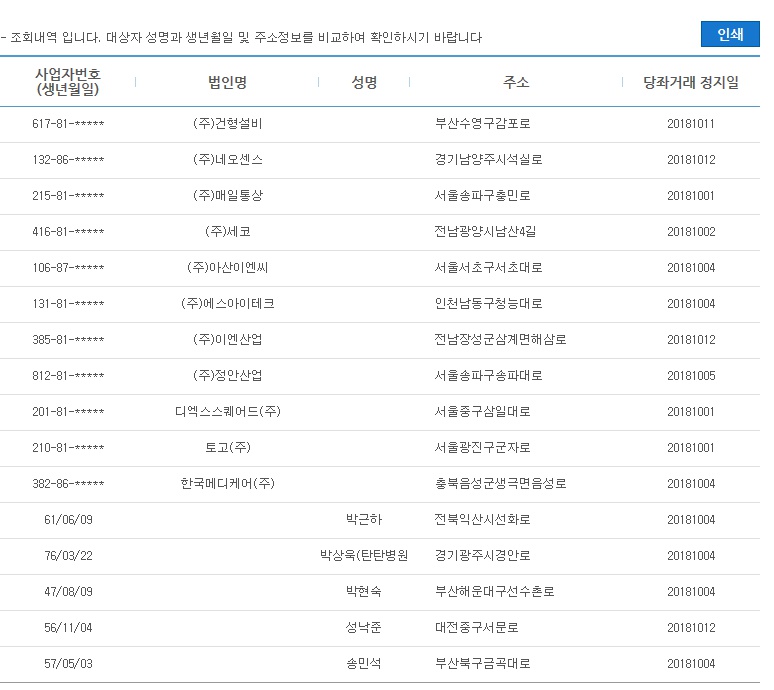
Task: Select the 박상욱(탄탄병원 name cell
Action: tap(364, 556)
